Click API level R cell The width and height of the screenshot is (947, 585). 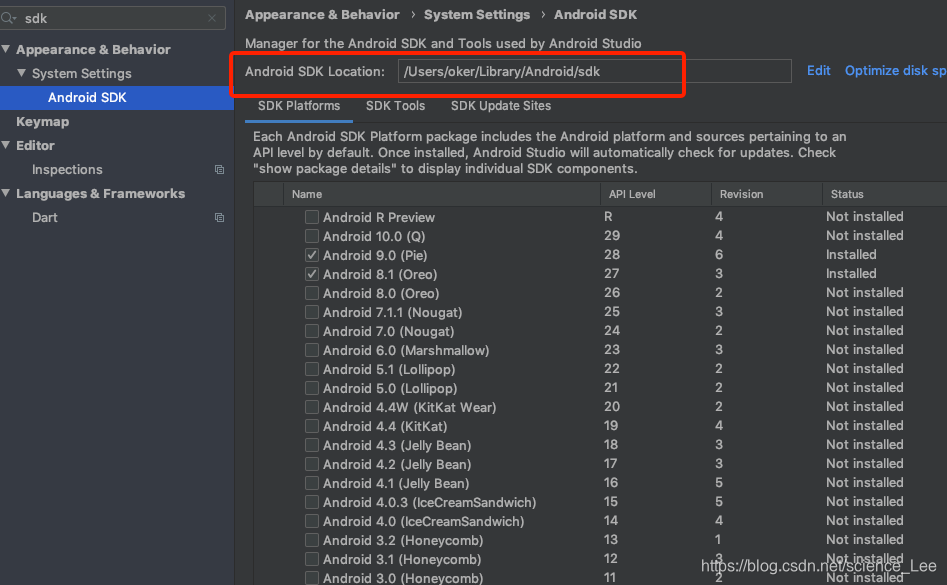608,216
